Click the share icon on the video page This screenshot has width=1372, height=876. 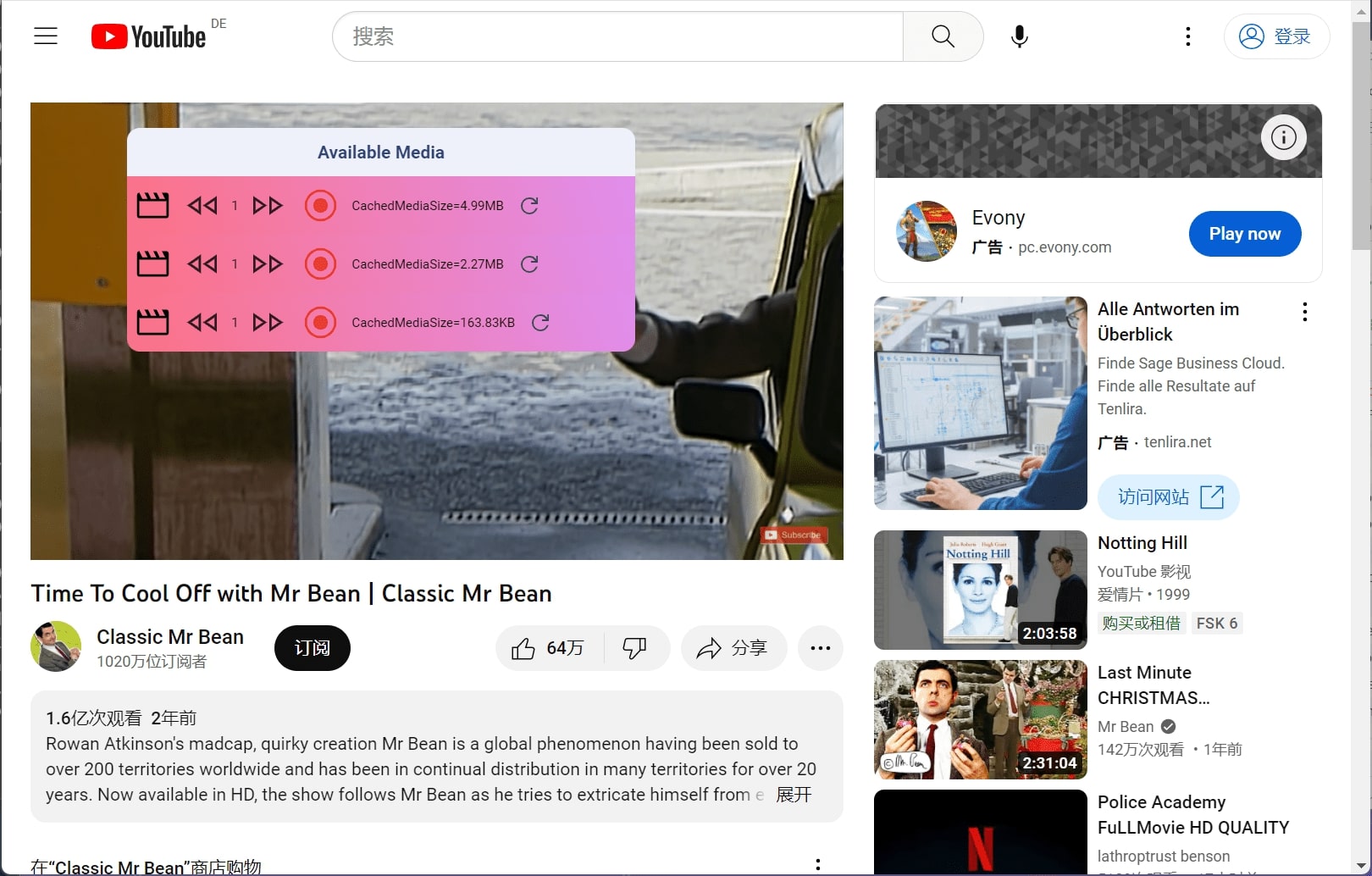click(733, 648)
